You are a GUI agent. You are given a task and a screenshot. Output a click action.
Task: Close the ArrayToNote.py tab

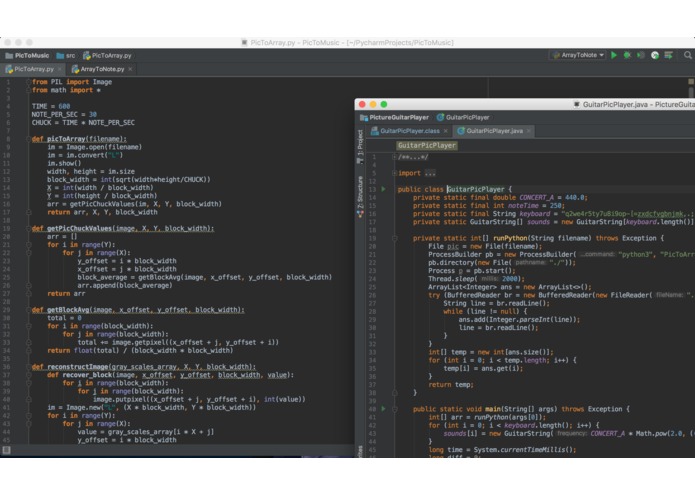[130, 69]
